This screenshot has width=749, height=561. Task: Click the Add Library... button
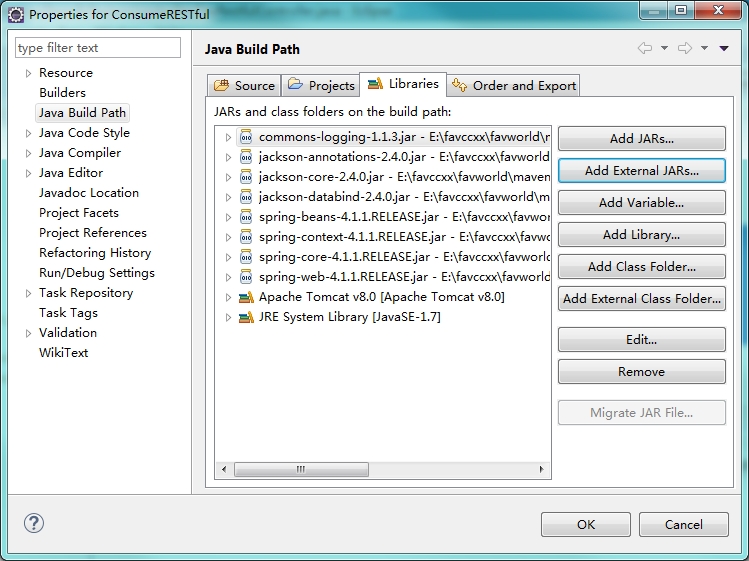pyautogui.click(x=642, y=235)
